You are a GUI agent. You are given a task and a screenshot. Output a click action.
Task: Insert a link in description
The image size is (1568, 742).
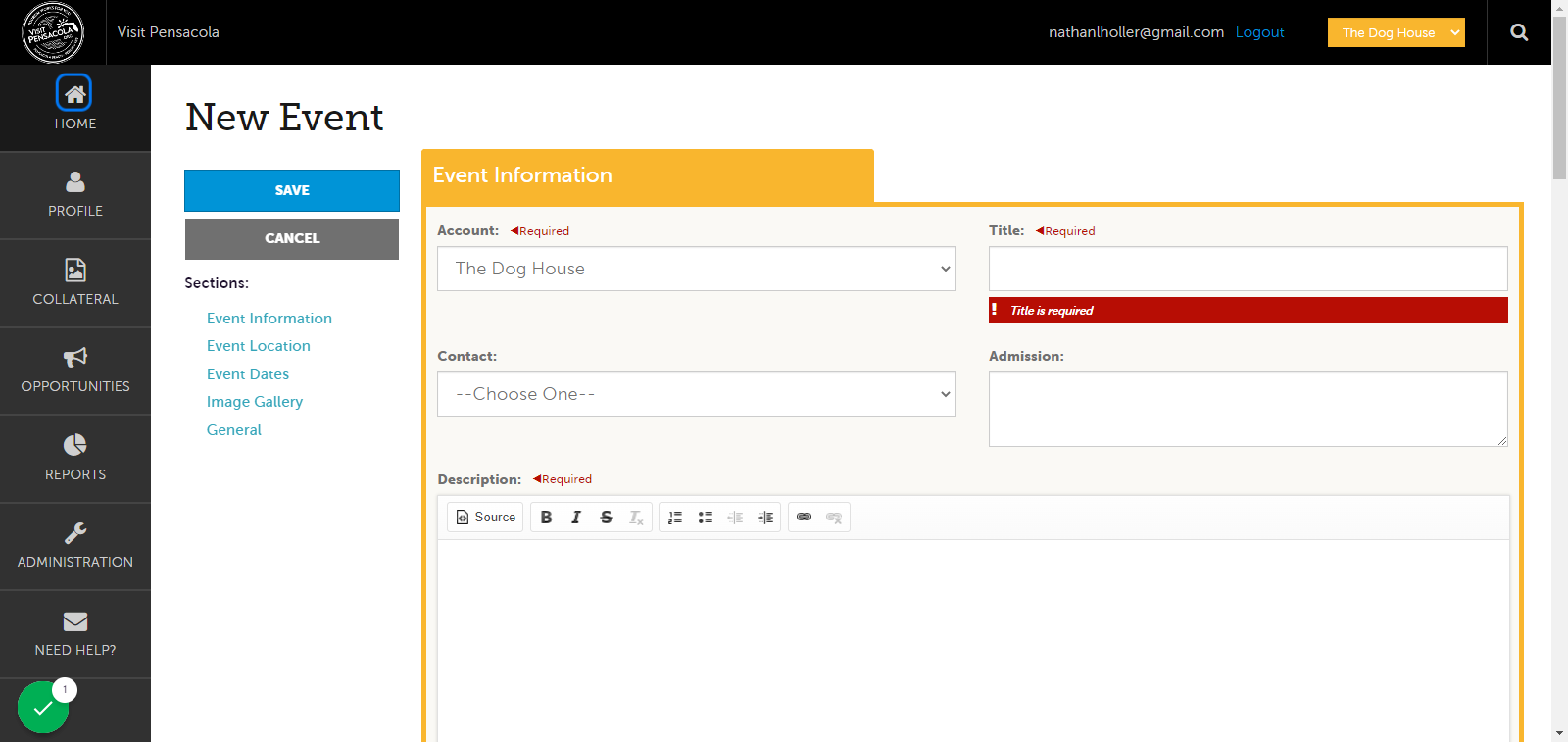804,518
